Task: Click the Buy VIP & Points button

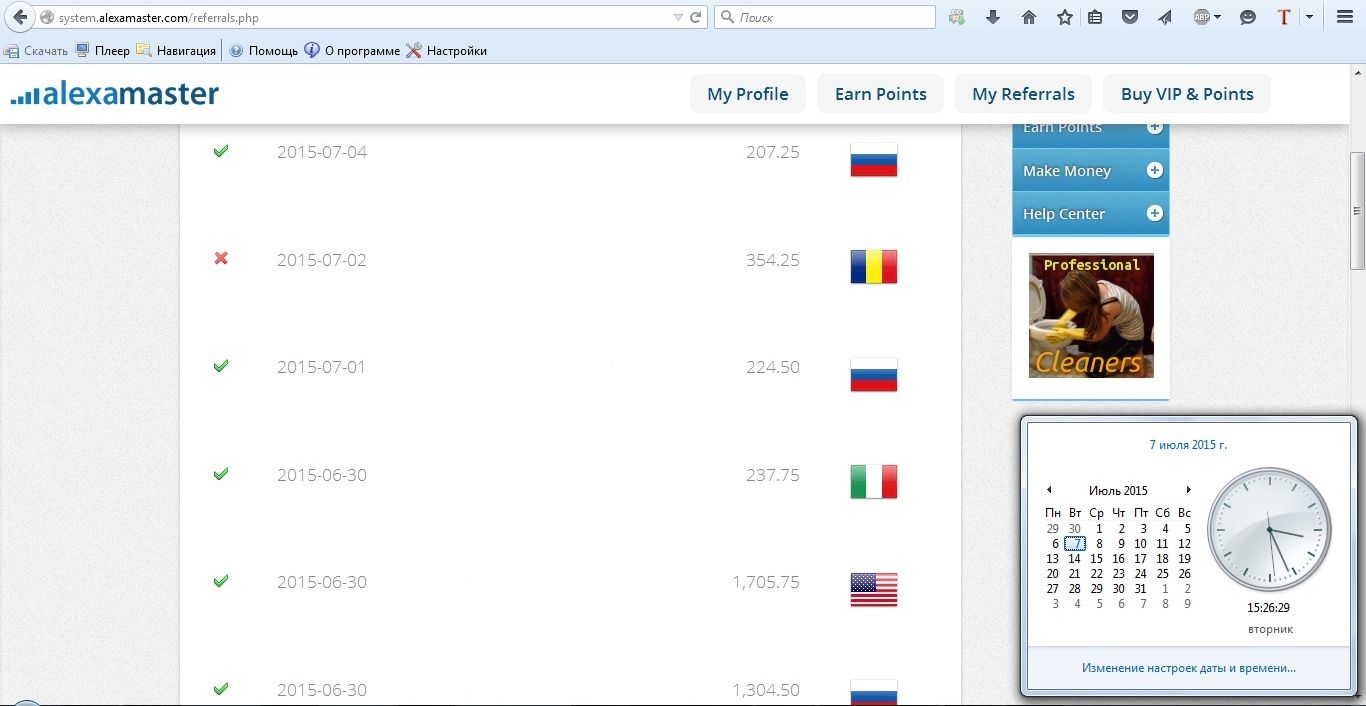Action: [x=1187, y=94]
